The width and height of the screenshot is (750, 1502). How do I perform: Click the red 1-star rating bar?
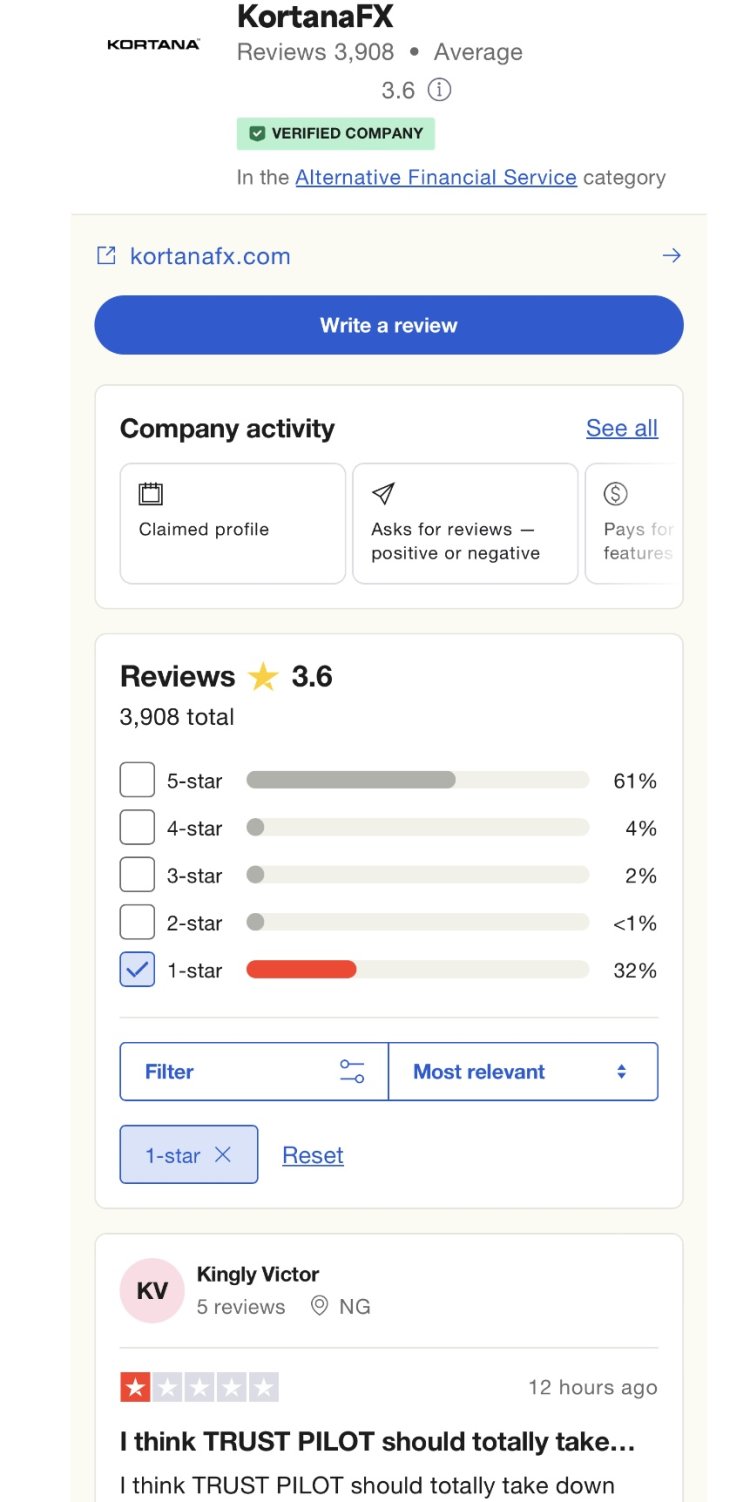click(x=301, y=970)
